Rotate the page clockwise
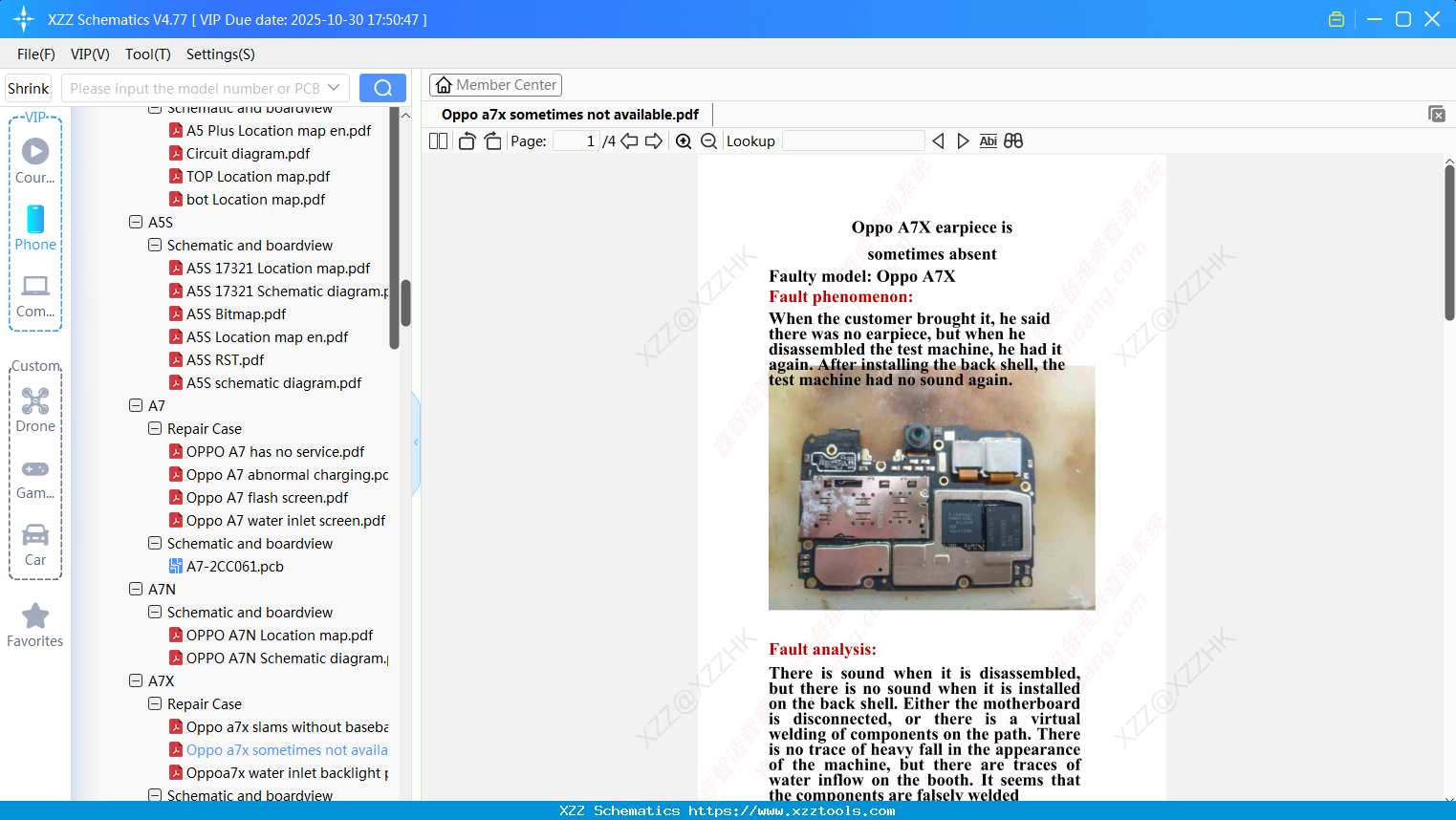 click(x=492, y=141)
